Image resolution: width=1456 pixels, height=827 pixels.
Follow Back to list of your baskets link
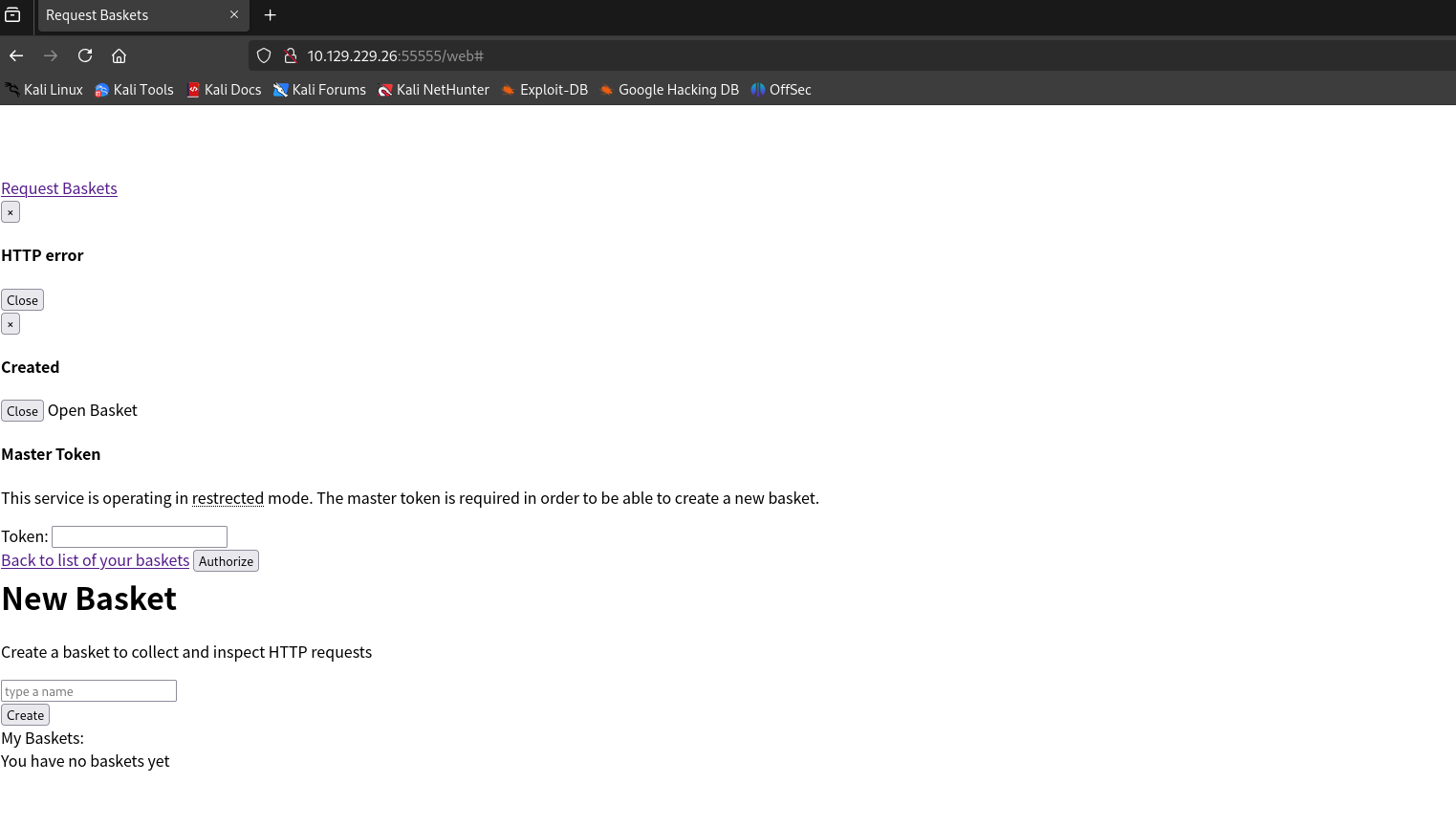pos(96,560)
